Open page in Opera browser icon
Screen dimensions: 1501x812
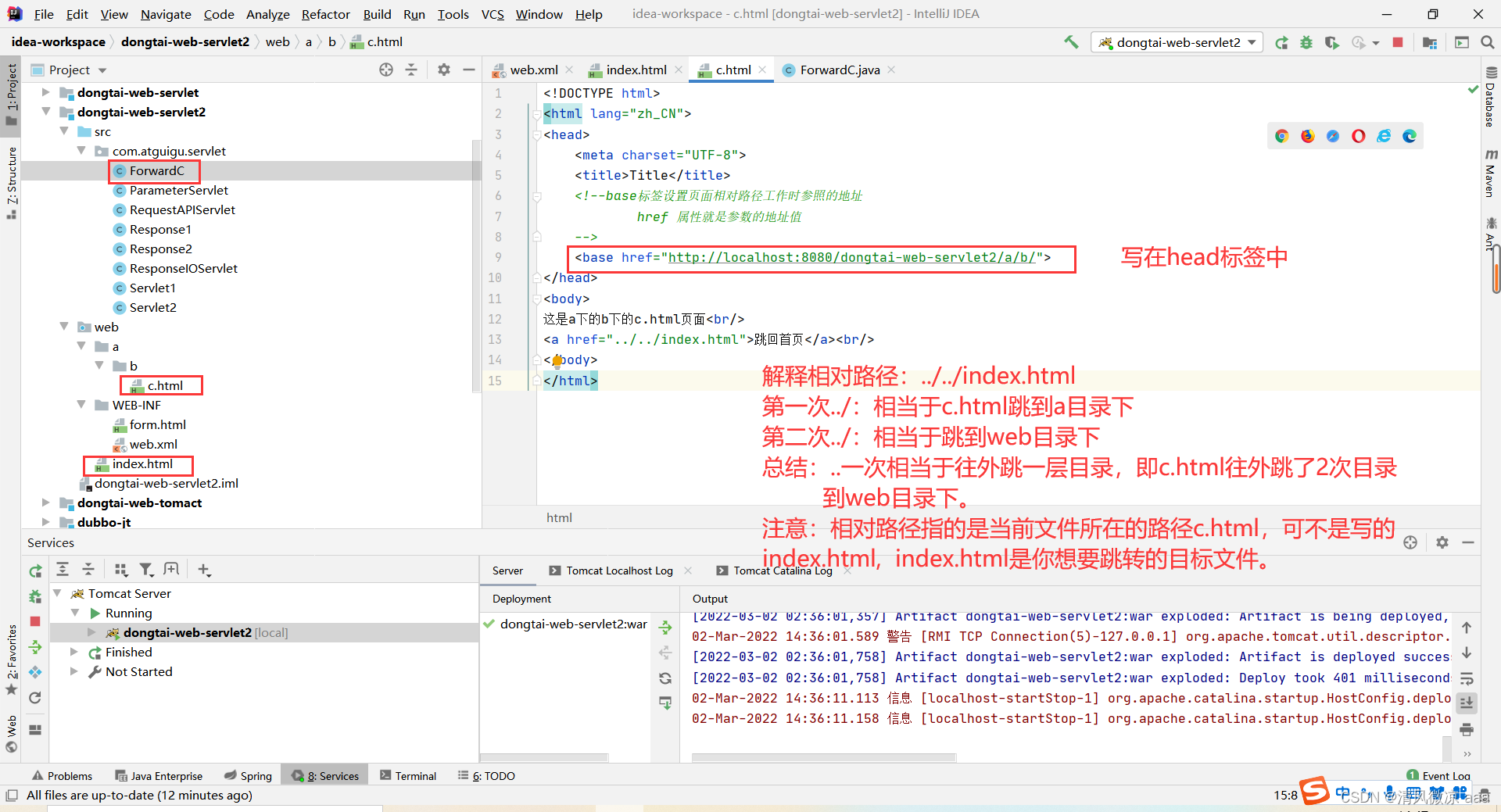pos(1359,136)
